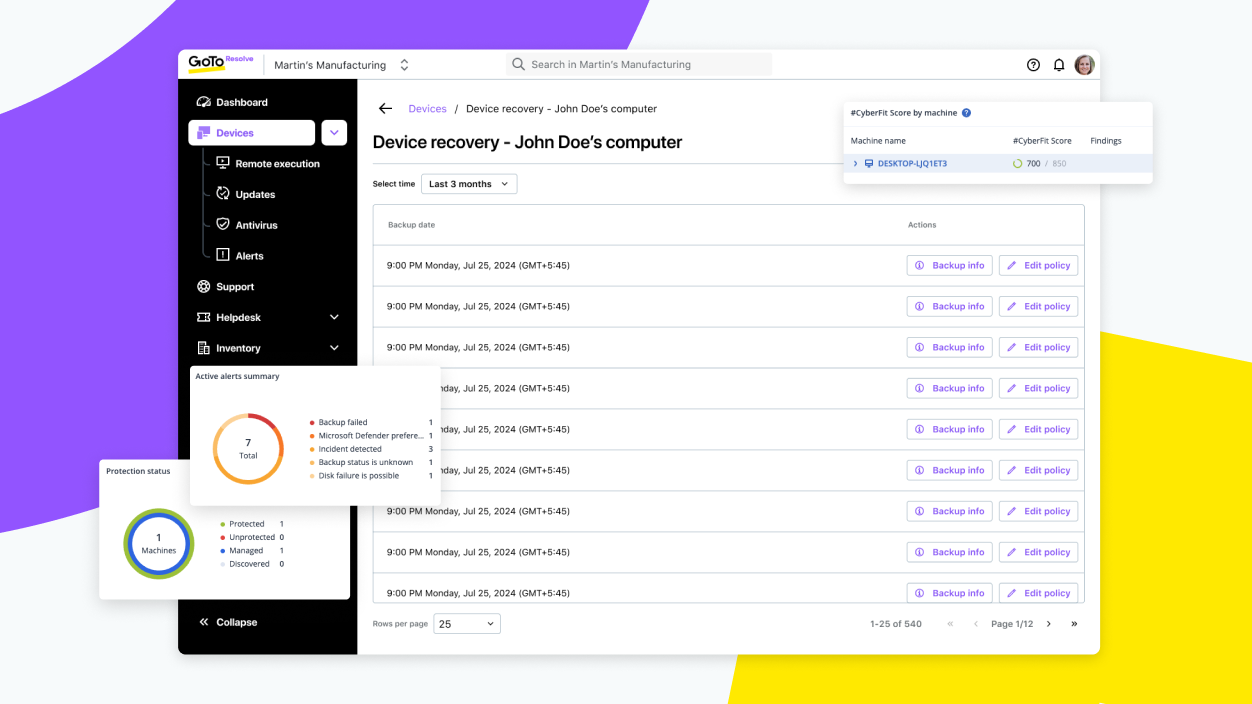
Task: Click the help question-mark icon
Action: [x=1033, y=64]
